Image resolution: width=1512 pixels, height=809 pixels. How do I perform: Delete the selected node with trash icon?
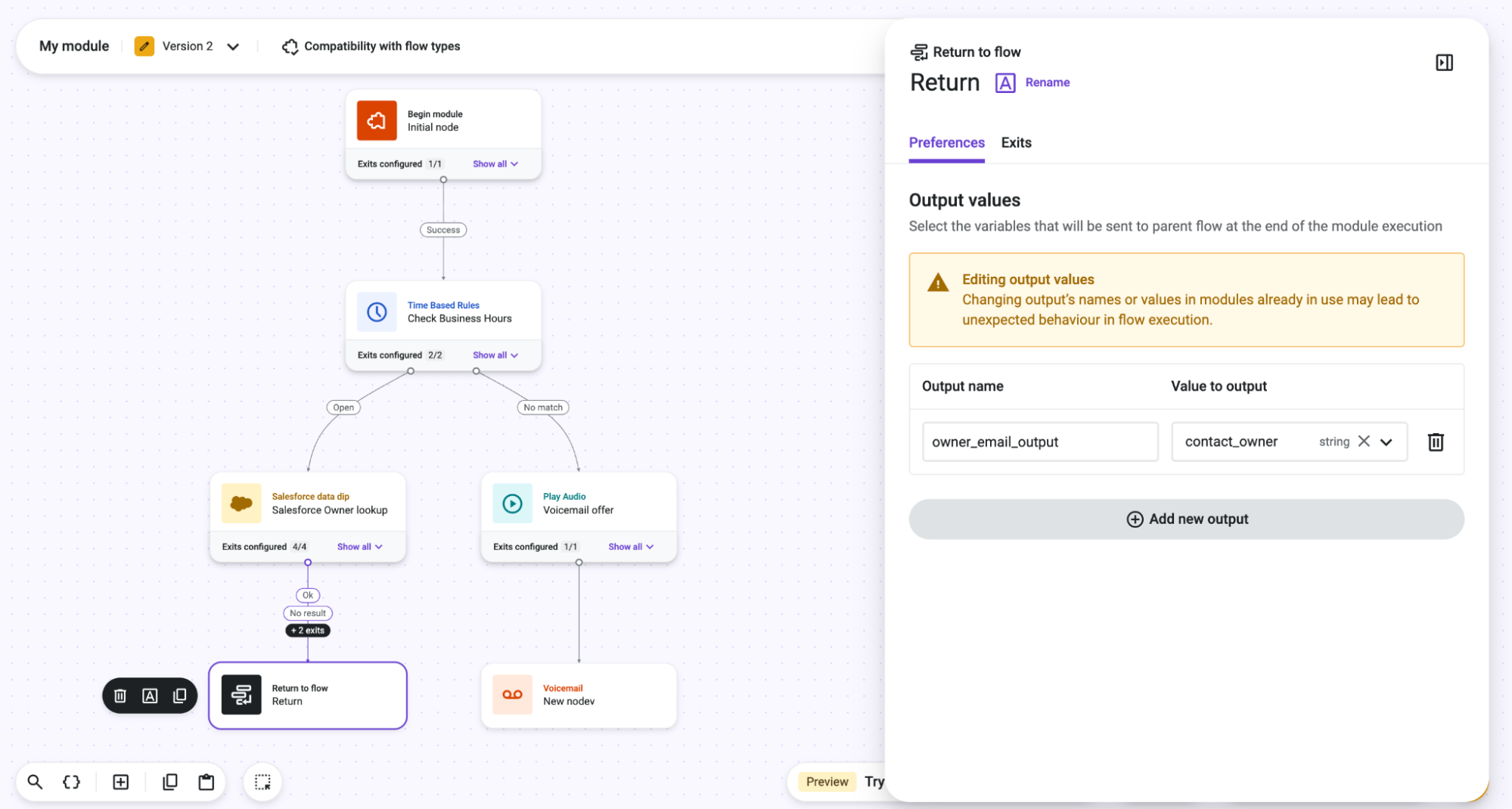click(x=120, y=696)
